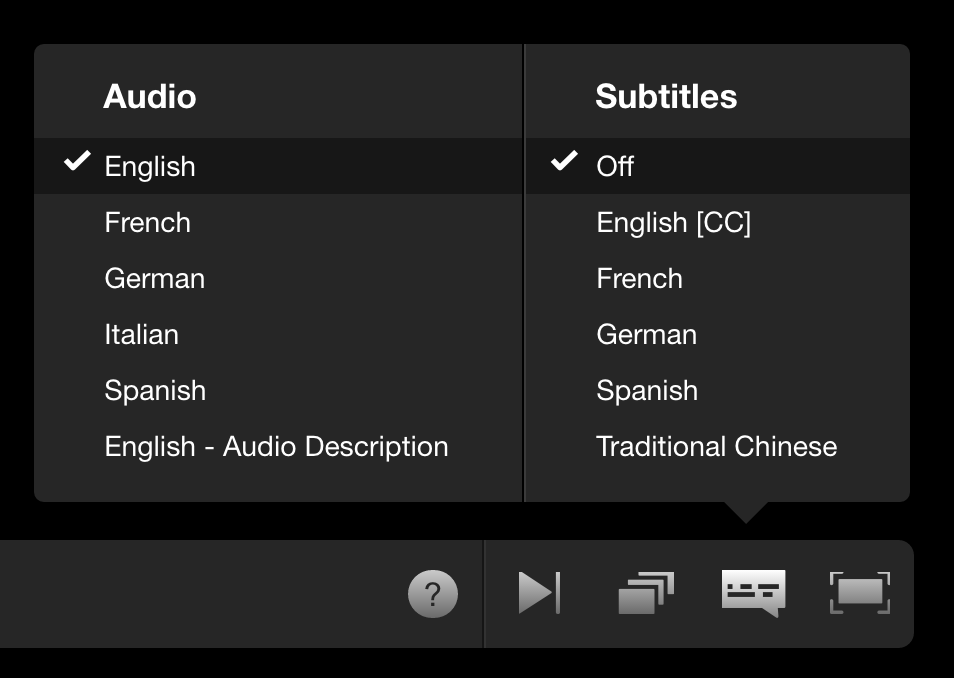Click the help question mark icon

click(x=433, y=595)
